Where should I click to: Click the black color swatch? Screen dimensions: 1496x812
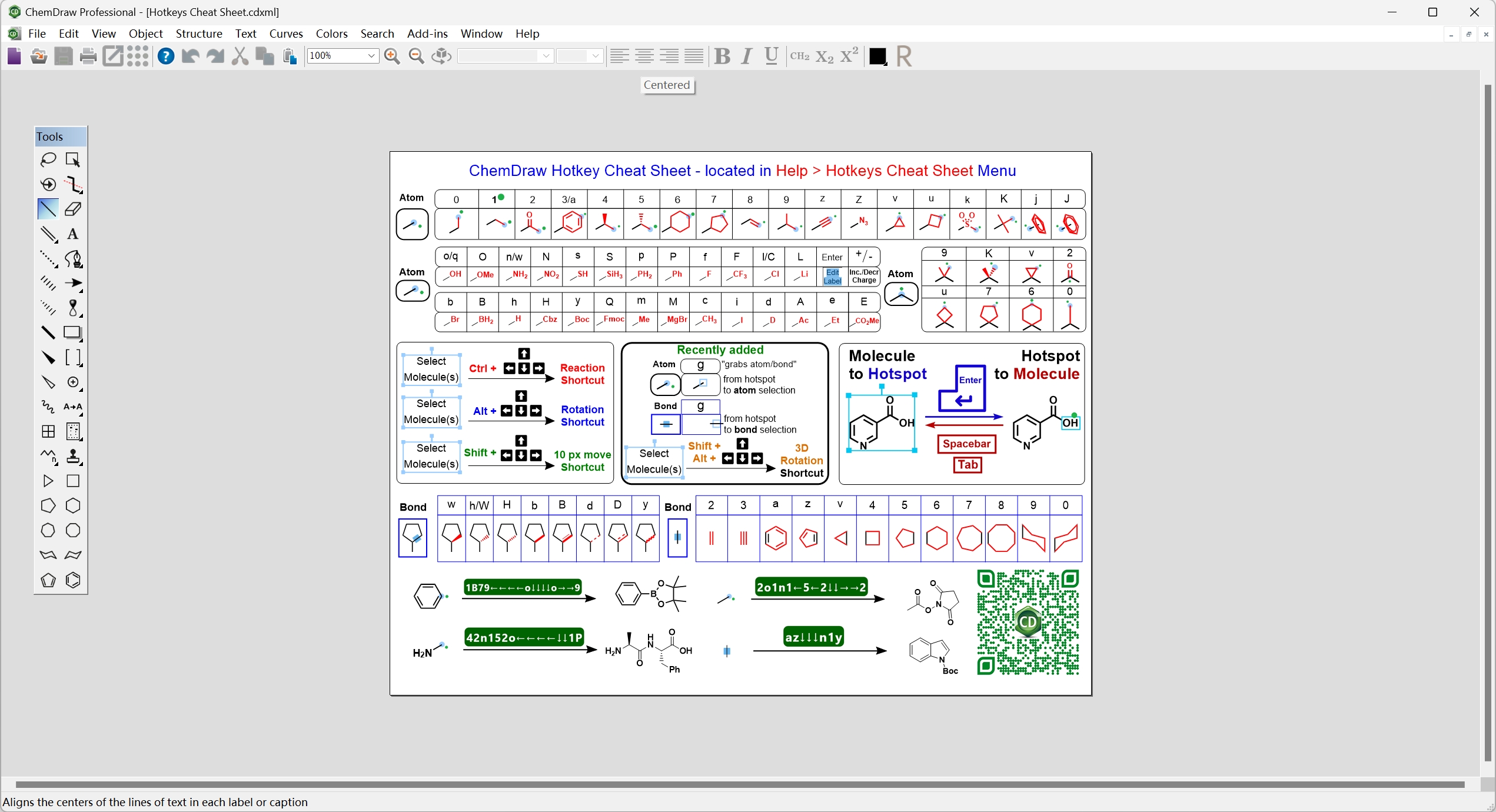(x=876, y=56)
